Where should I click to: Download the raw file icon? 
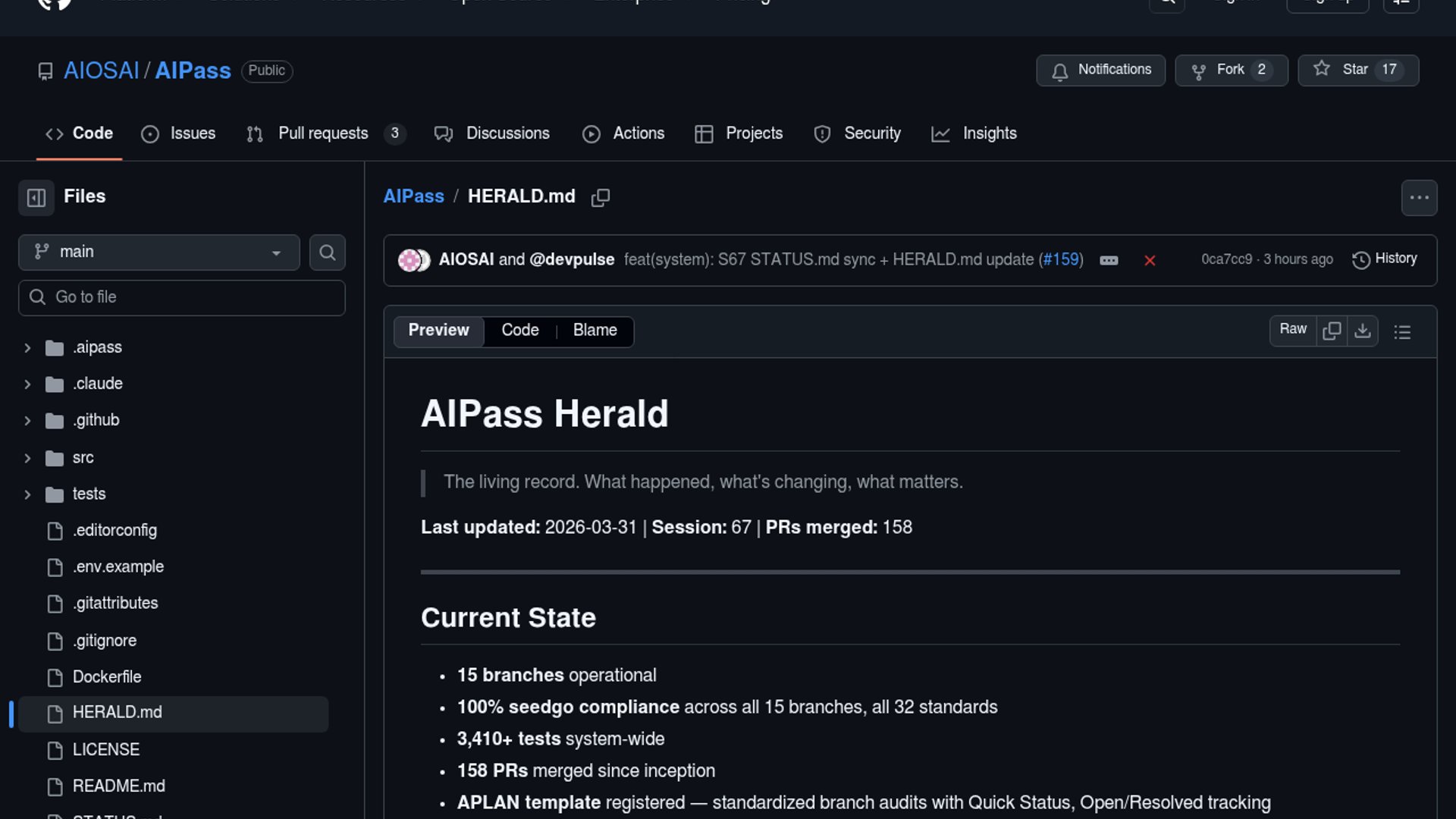tap(1363, 331)
